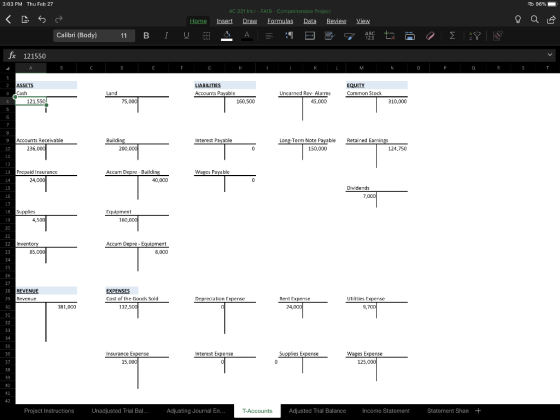Switch to the Formulas ribbon tab
The width and height of the screenshot is (560, 420).
pyautogui.click(x=280, y=21)
